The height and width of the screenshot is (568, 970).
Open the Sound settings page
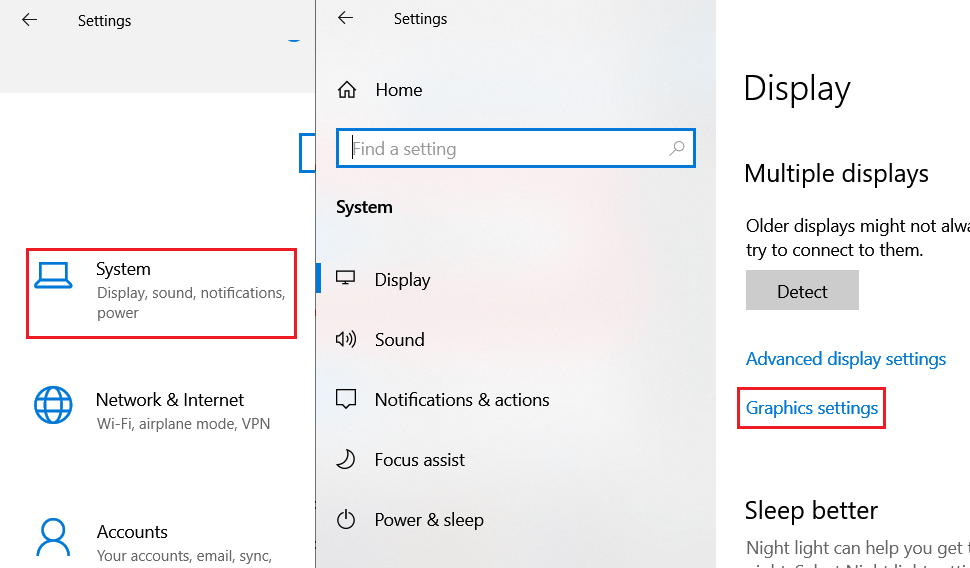pos(399,339)
